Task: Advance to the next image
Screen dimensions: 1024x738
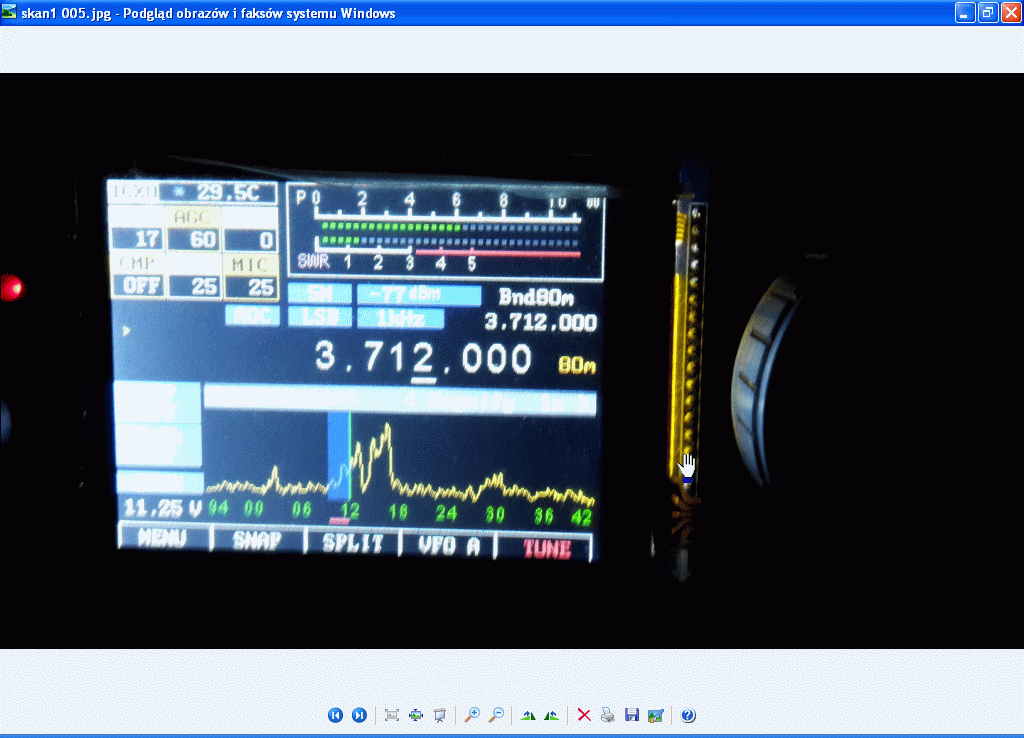Action: click(359, 715)
